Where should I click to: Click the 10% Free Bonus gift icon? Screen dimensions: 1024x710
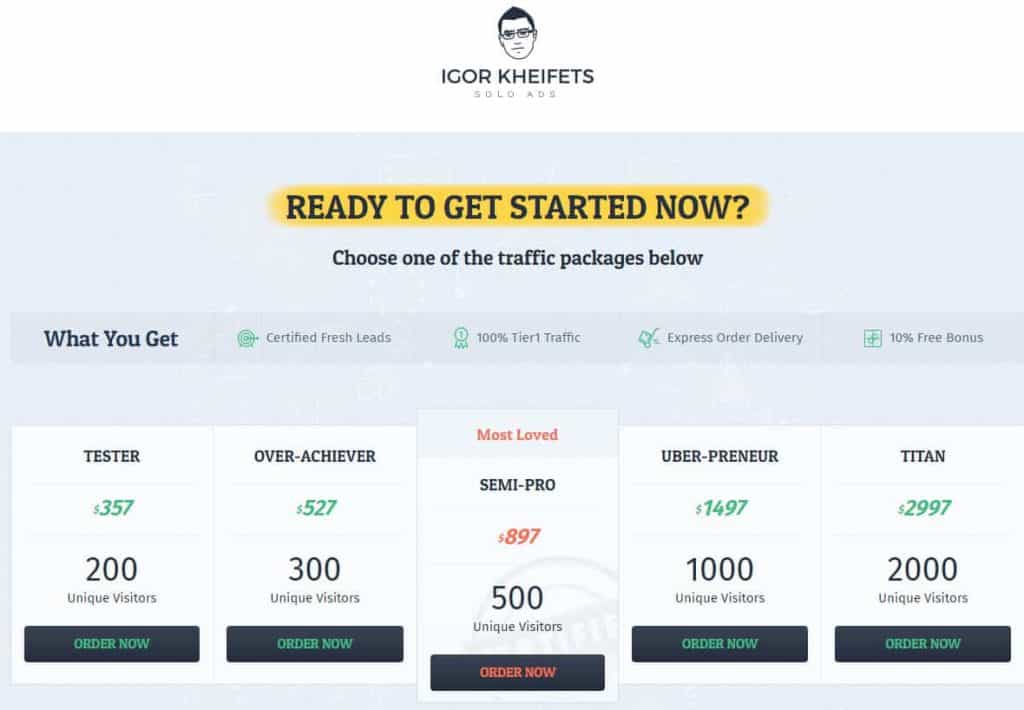872,338
